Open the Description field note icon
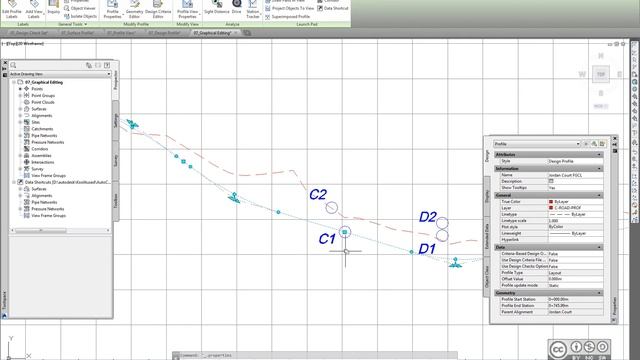The height and width of the screenshot is (360, 640). pyautogui.click(x=551, y=181)
